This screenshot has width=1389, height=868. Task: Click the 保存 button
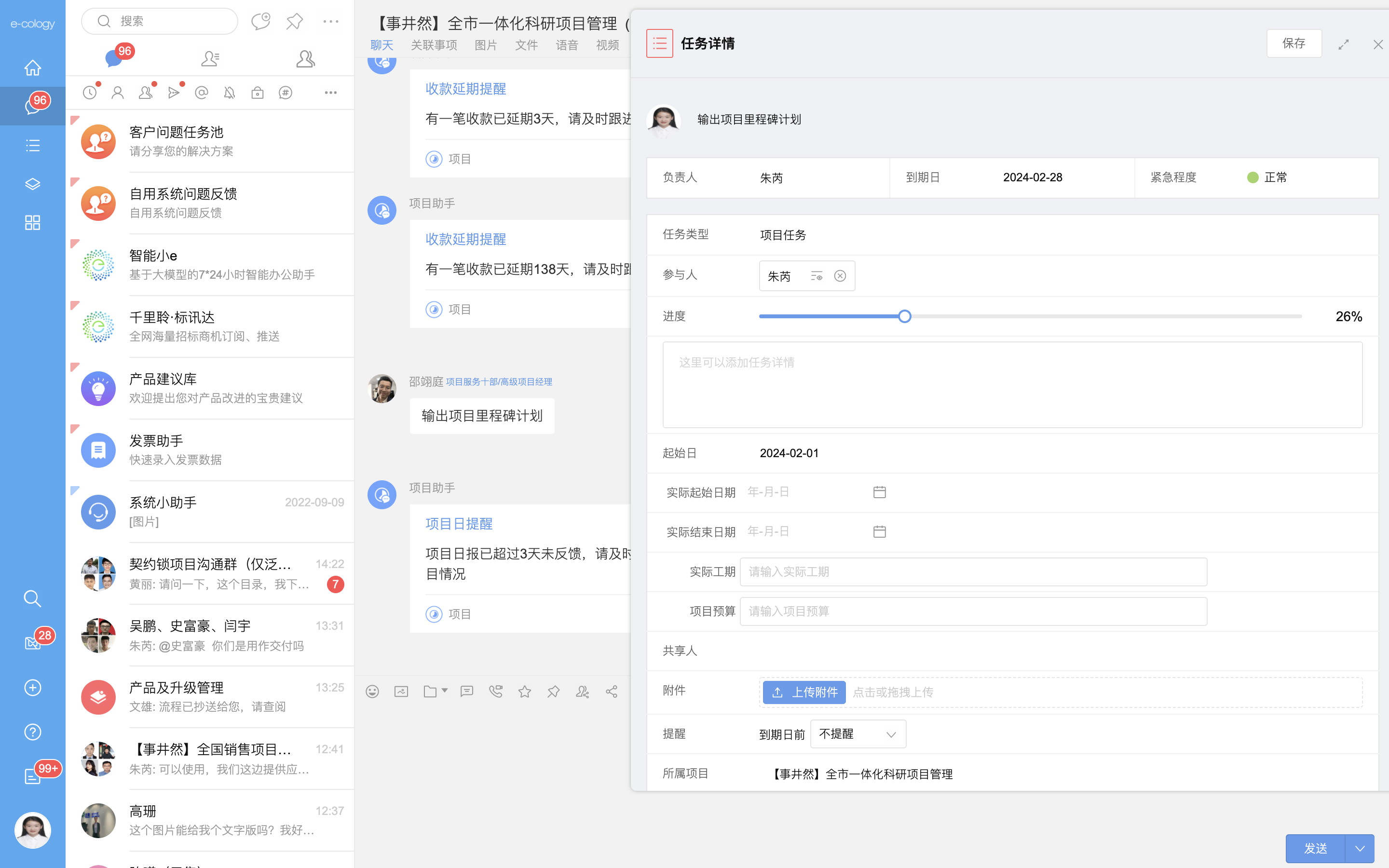click(x=1294, y=43)
